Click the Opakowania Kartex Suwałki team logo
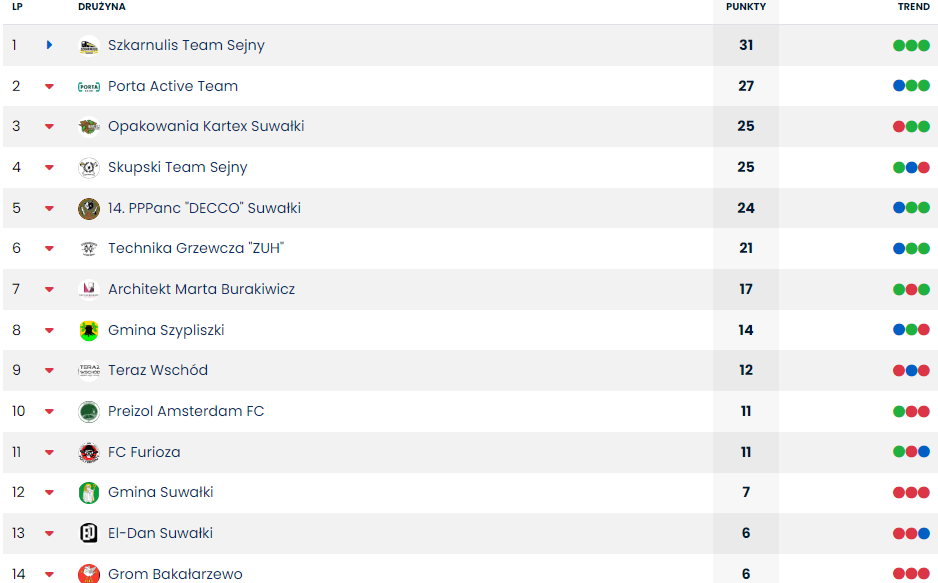 point(89,127)
